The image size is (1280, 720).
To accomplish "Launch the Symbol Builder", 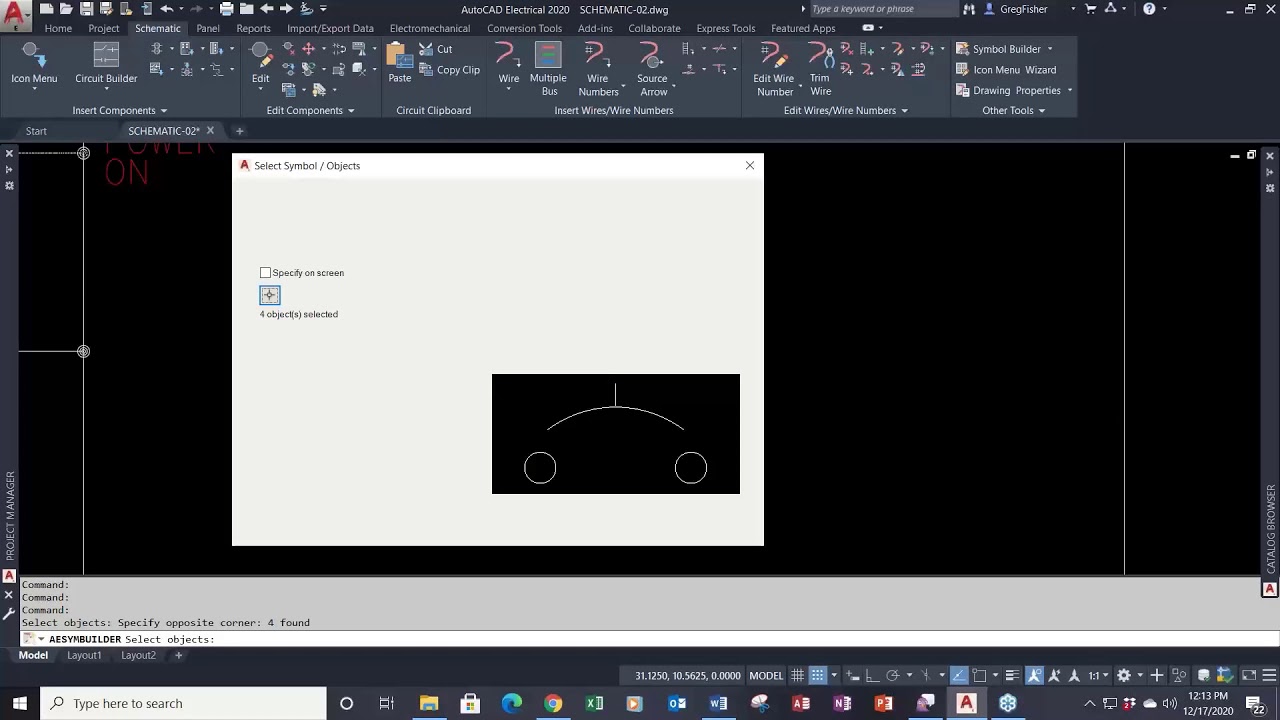I will pos(998,49).
